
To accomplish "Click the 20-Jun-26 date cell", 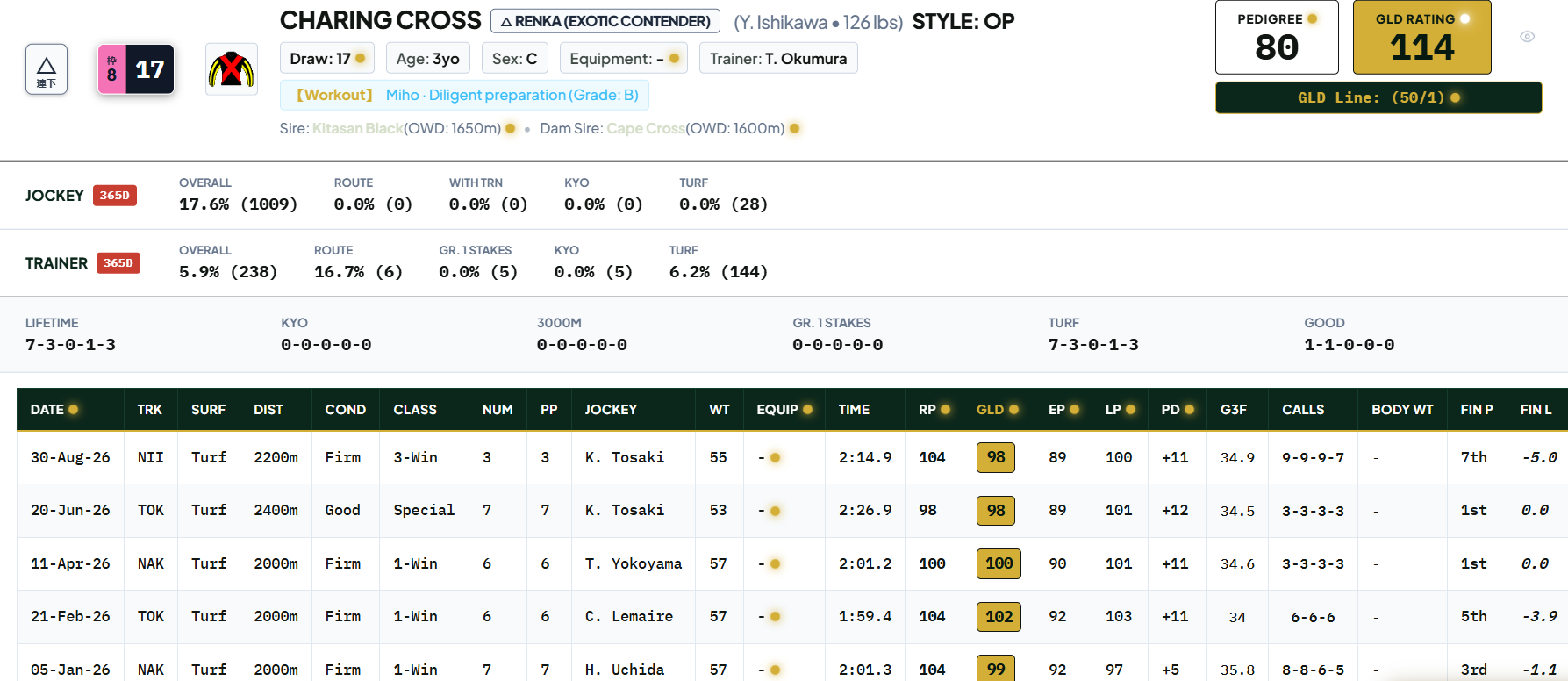I will 70,510.
